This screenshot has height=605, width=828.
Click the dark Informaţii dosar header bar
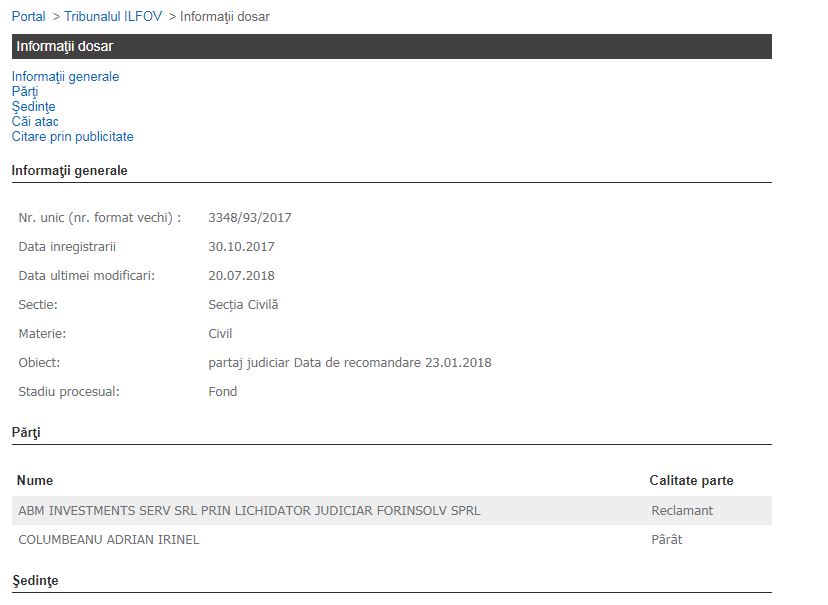pyautogui.click(x=391, y=47)
